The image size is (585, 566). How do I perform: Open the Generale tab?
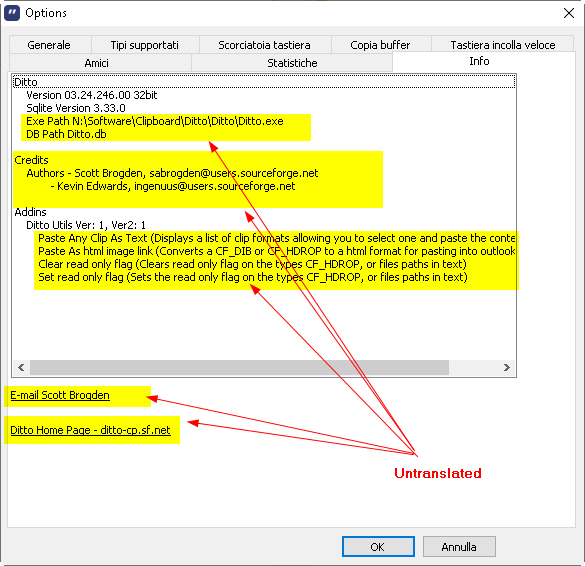49,45
